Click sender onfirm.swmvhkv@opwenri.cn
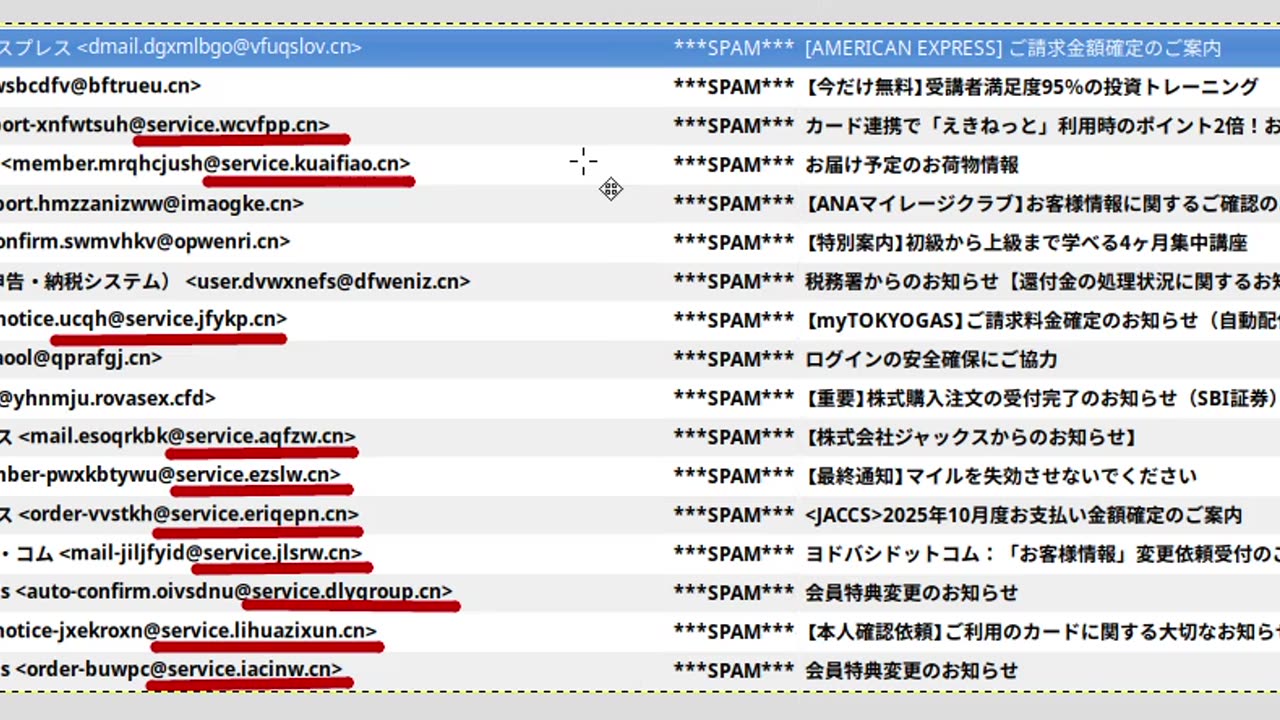Screen dimensions: 1280x720 (x=145, y=242)
